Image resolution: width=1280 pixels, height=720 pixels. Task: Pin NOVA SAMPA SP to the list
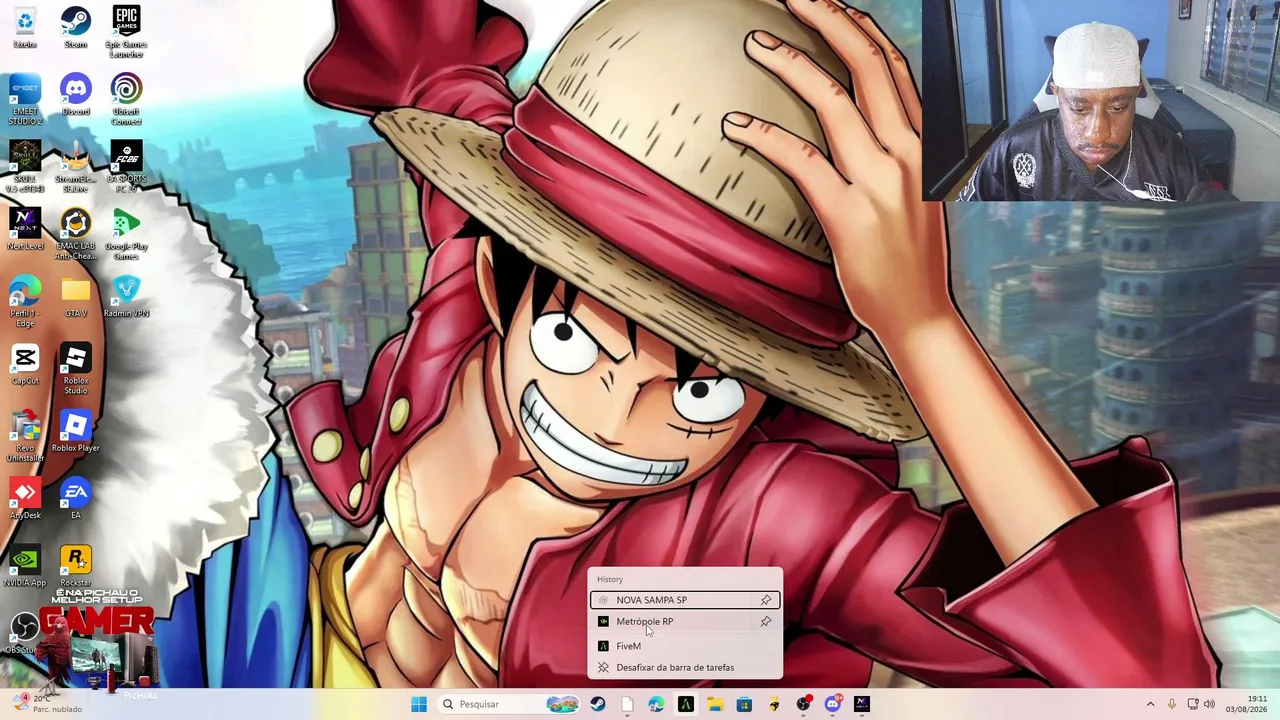coord(766,600)
